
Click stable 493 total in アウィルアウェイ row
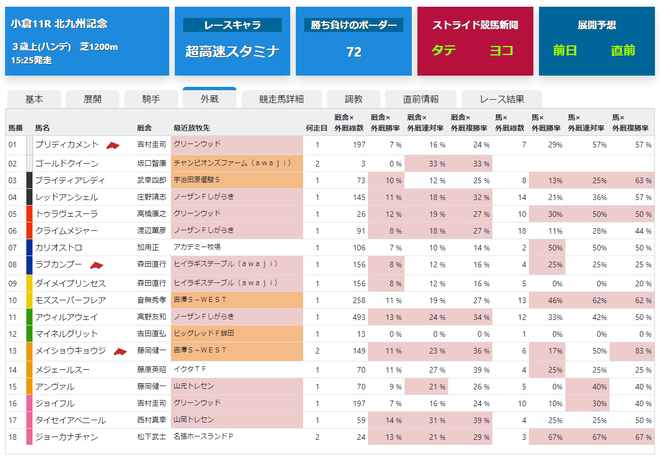pyautogui.click(x=358, y=317)
